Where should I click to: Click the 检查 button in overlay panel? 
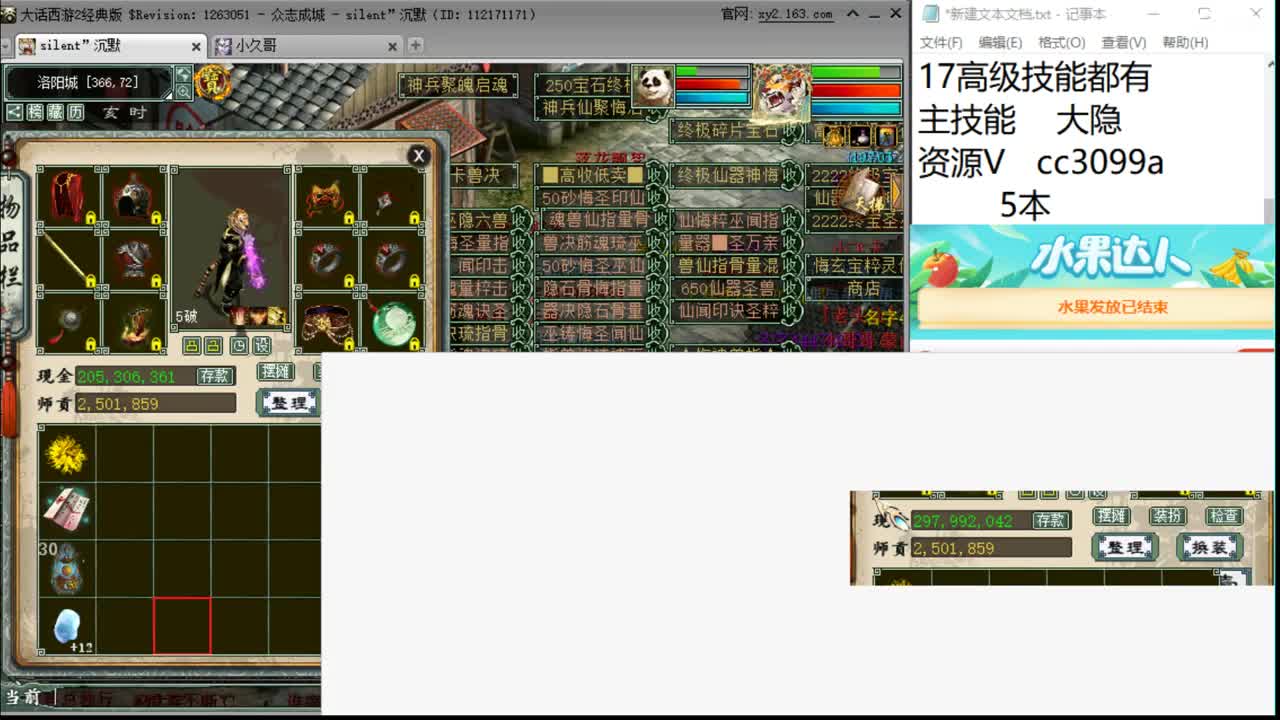1224,516
